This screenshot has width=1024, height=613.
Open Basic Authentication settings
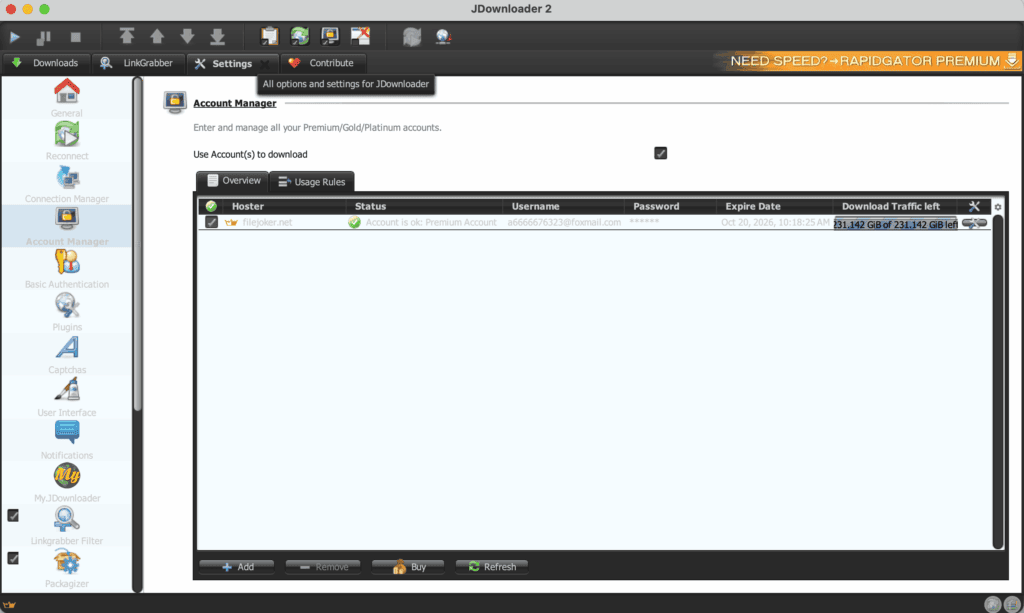[x=67, y=269]
